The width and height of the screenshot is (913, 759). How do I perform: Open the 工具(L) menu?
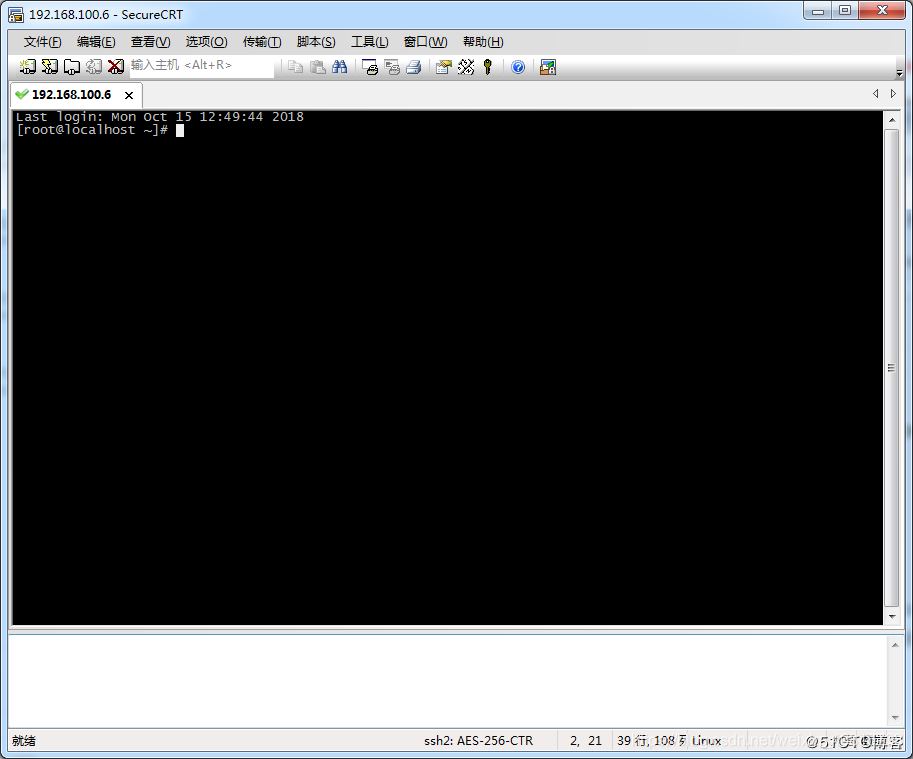click(370, 42)
